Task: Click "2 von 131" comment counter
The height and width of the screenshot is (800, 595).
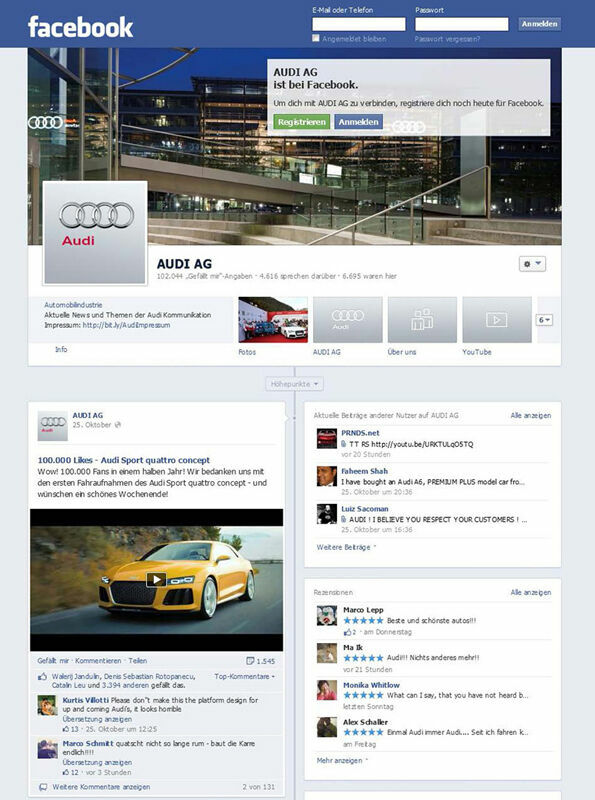Action: tap(259, 787)
